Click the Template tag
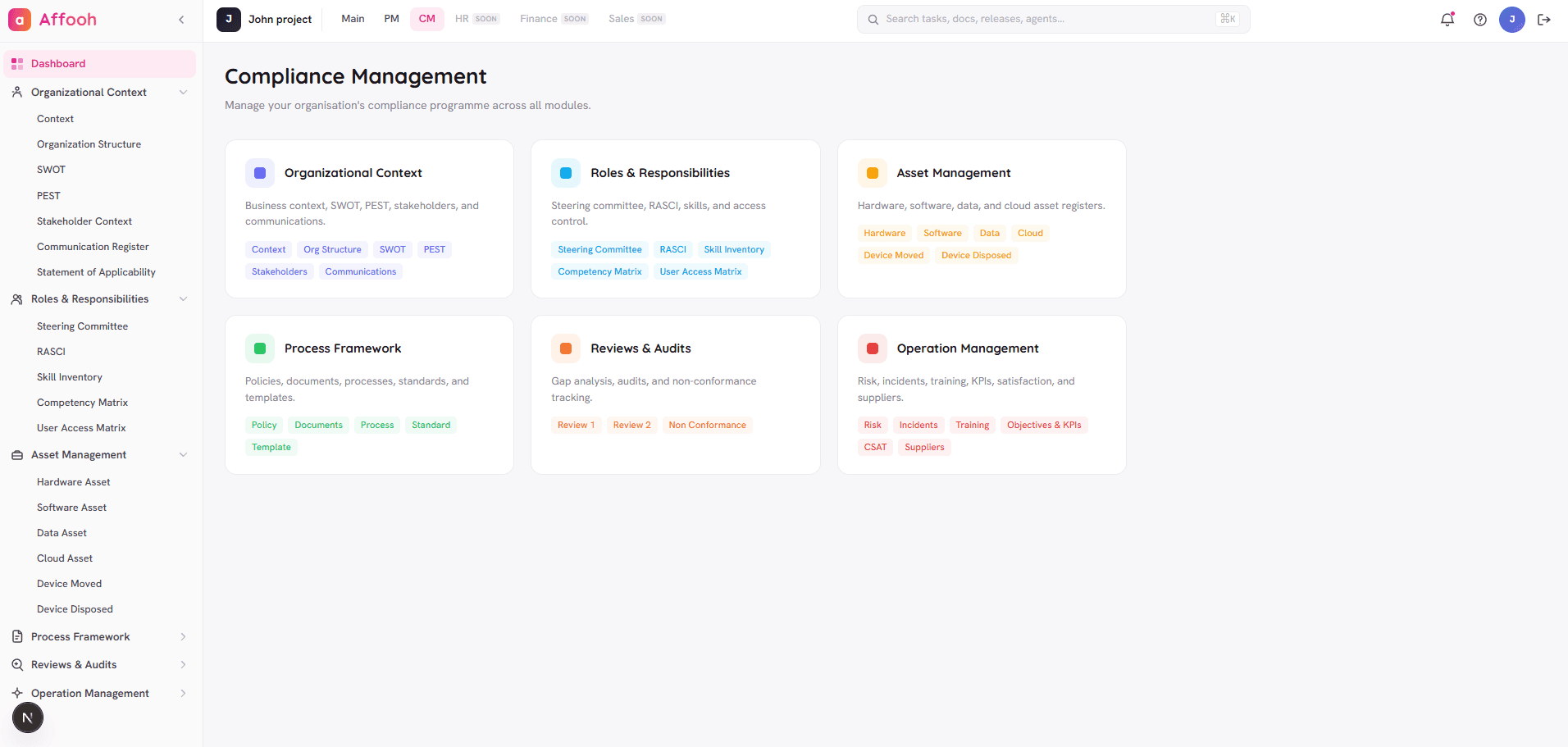1568x747 pixels. tap(271, 448)
